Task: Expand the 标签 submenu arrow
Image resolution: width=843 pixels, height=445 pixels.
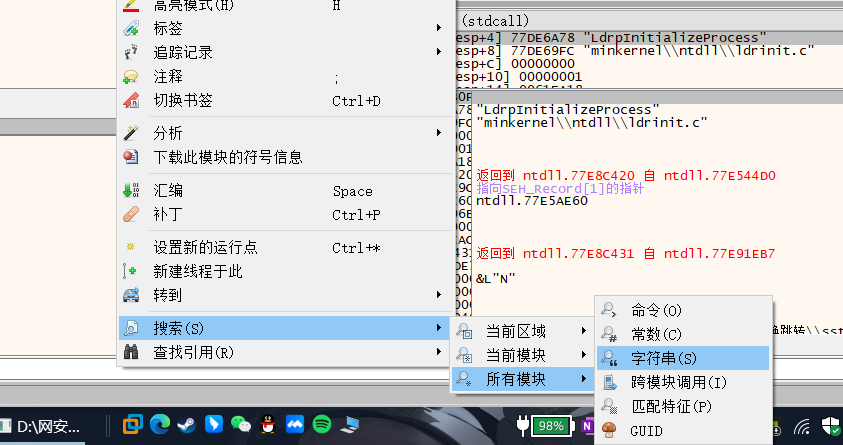Action: 439,27
